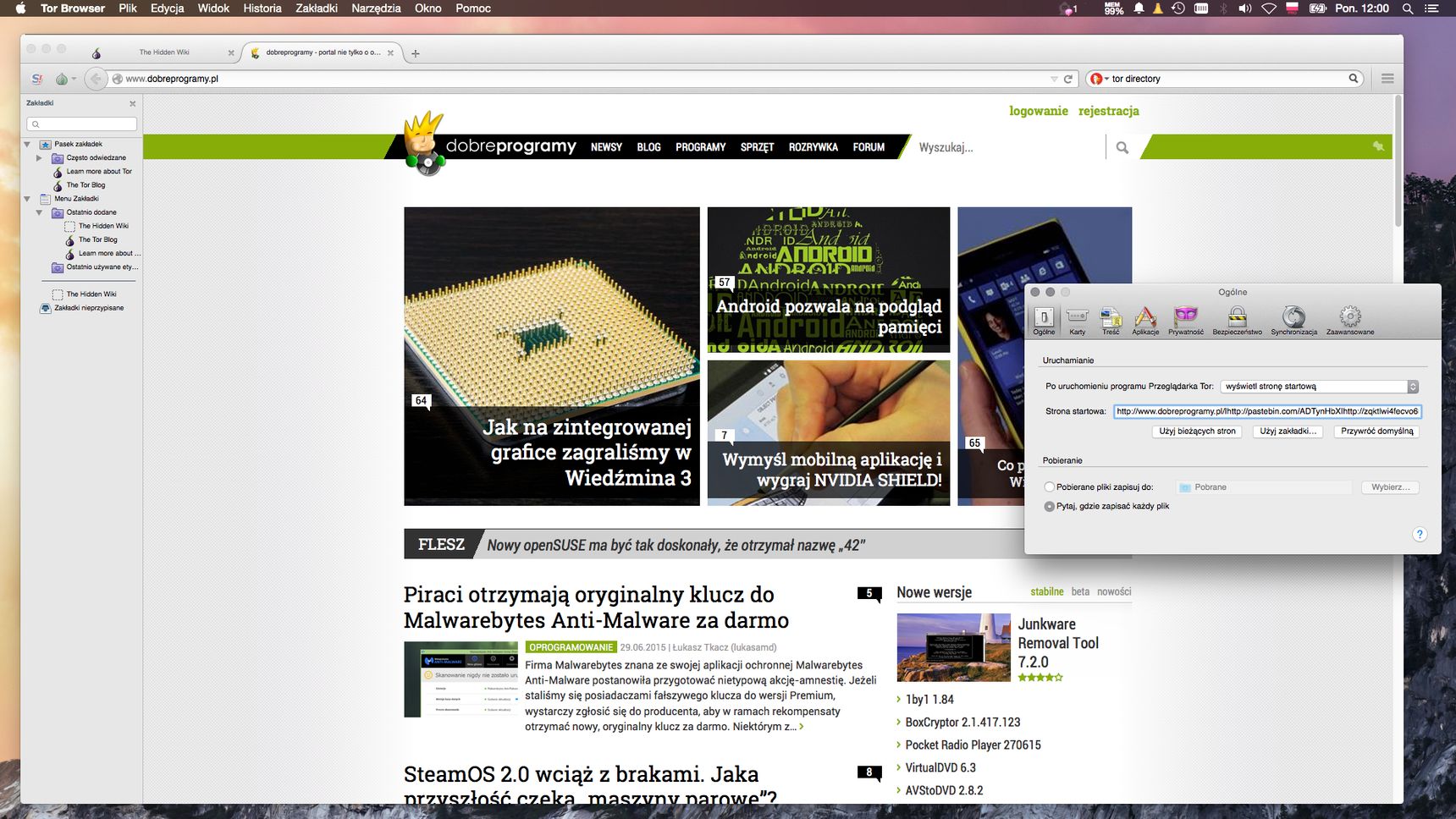This screenshot has width=1456, height=819.
Task: Open the Wiedźmina 3 integrated graphics article thumbnail
Action: tap(552, 356)
